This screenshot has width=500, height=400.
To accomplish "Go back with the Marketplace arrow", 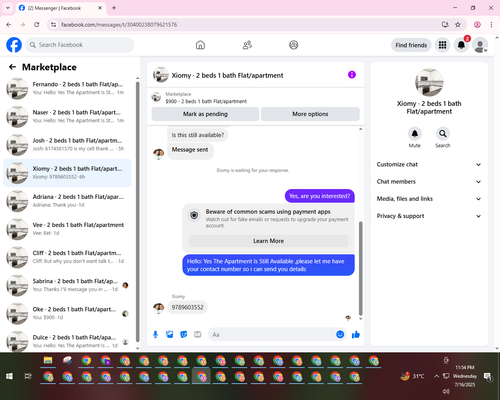I will pyautogui.click(x=12, y=67).
